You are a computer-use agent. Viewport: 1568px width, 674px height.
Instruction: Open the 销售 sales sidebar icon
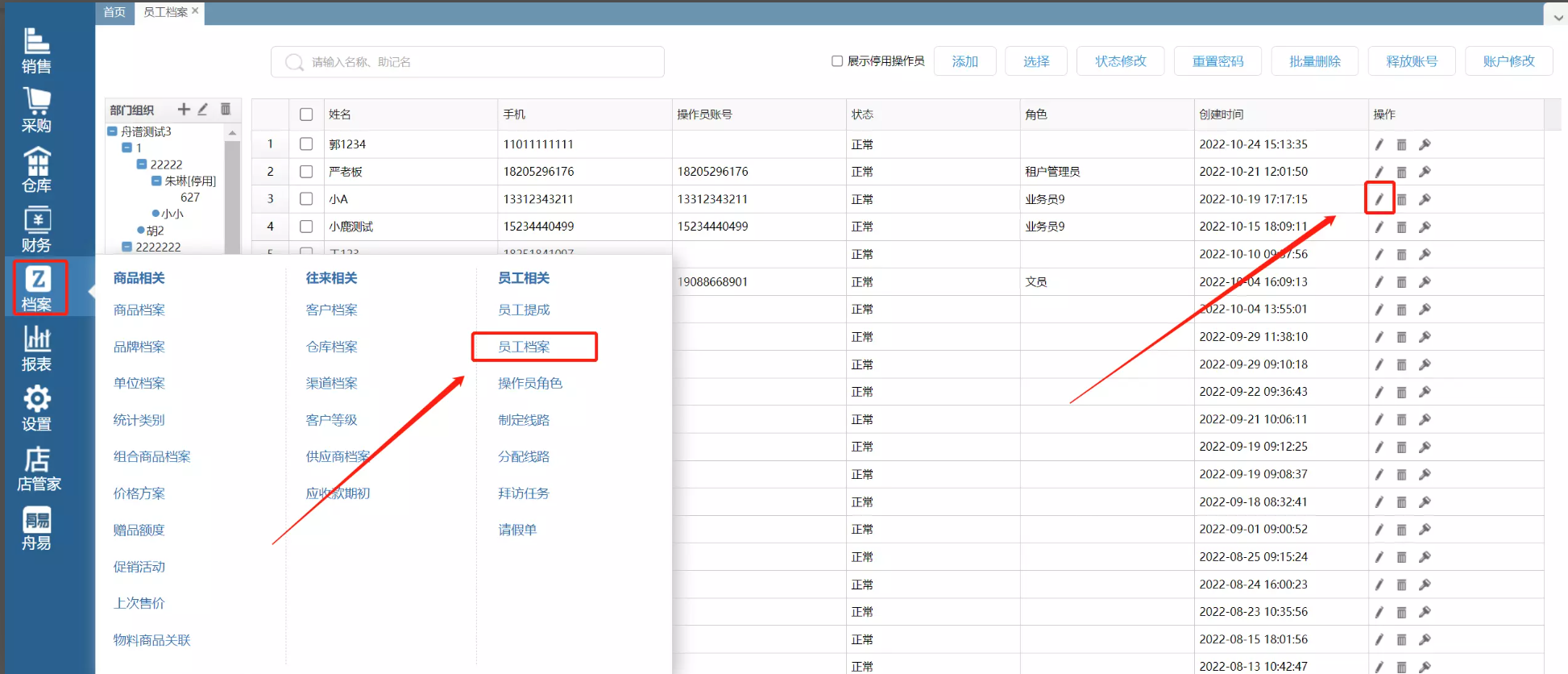36,51
